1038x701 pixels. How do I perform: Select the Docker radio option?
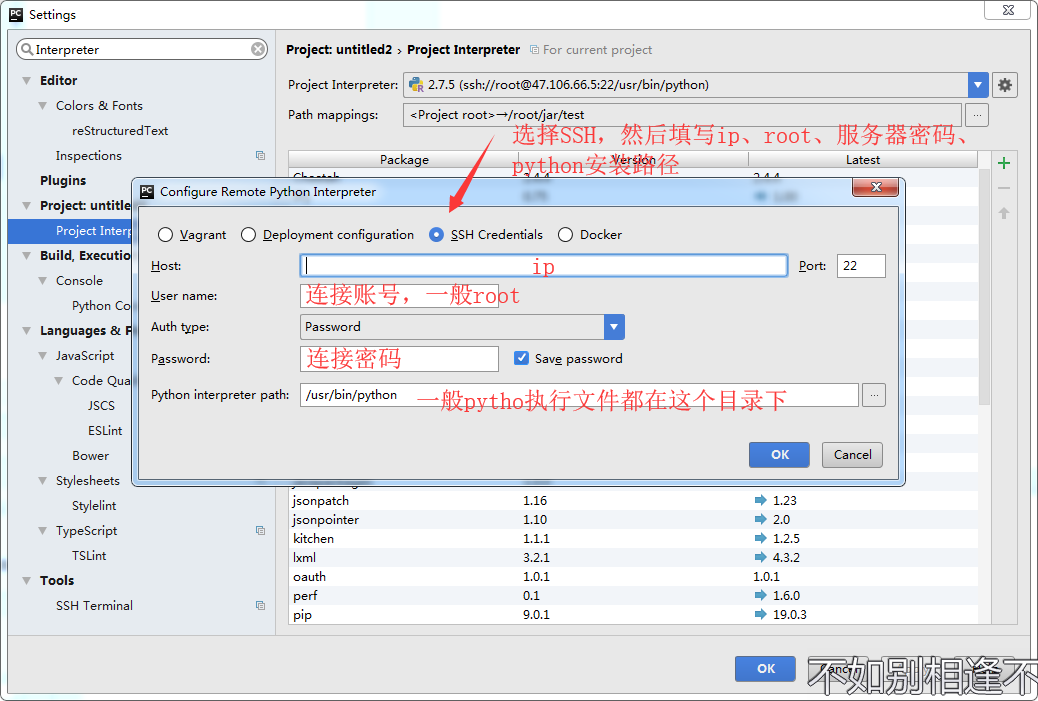565,234
